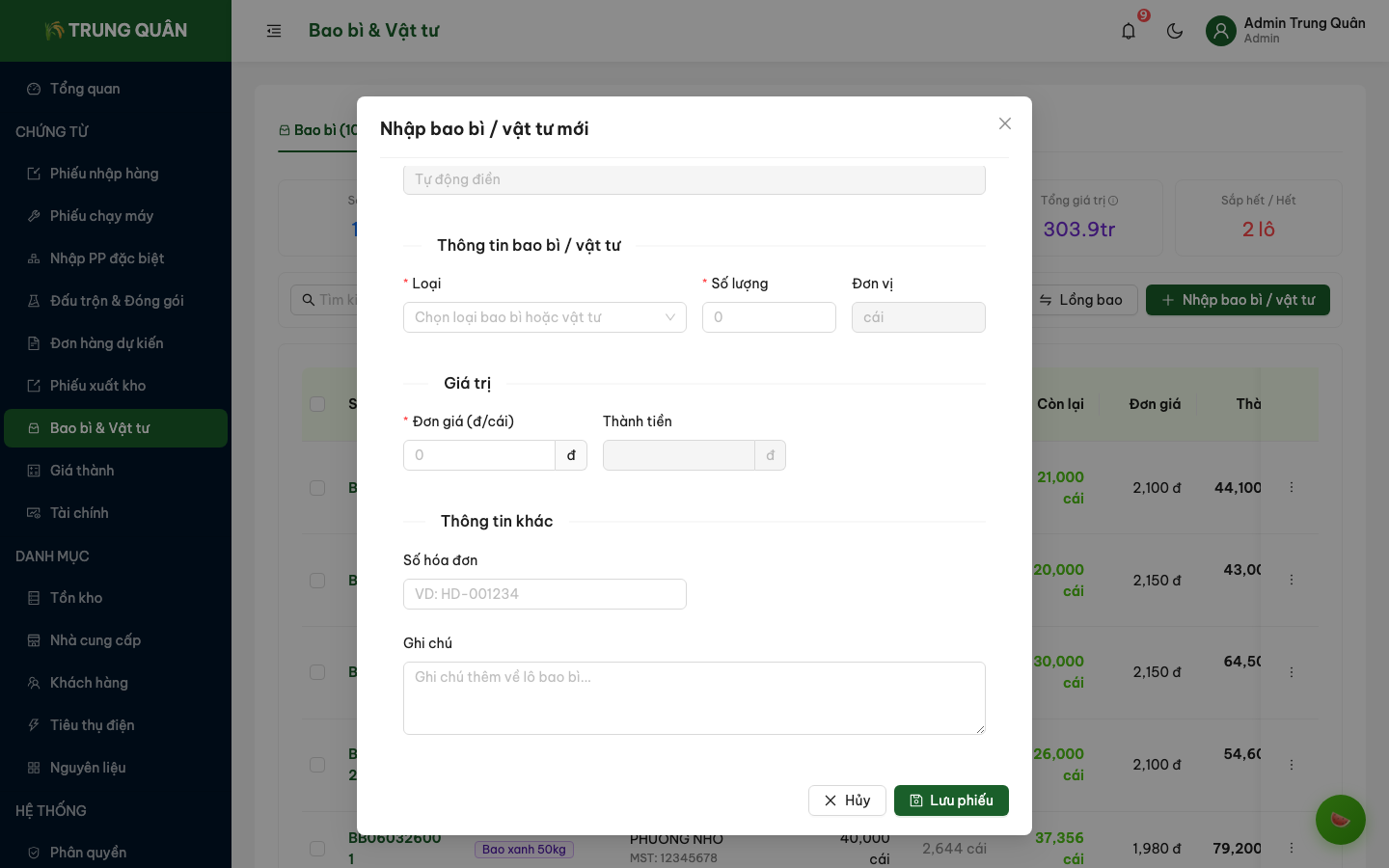Screen dimensions: 1389x868
Task: Tick the checkbox of the second table row
Action: (x=317, y=581)
